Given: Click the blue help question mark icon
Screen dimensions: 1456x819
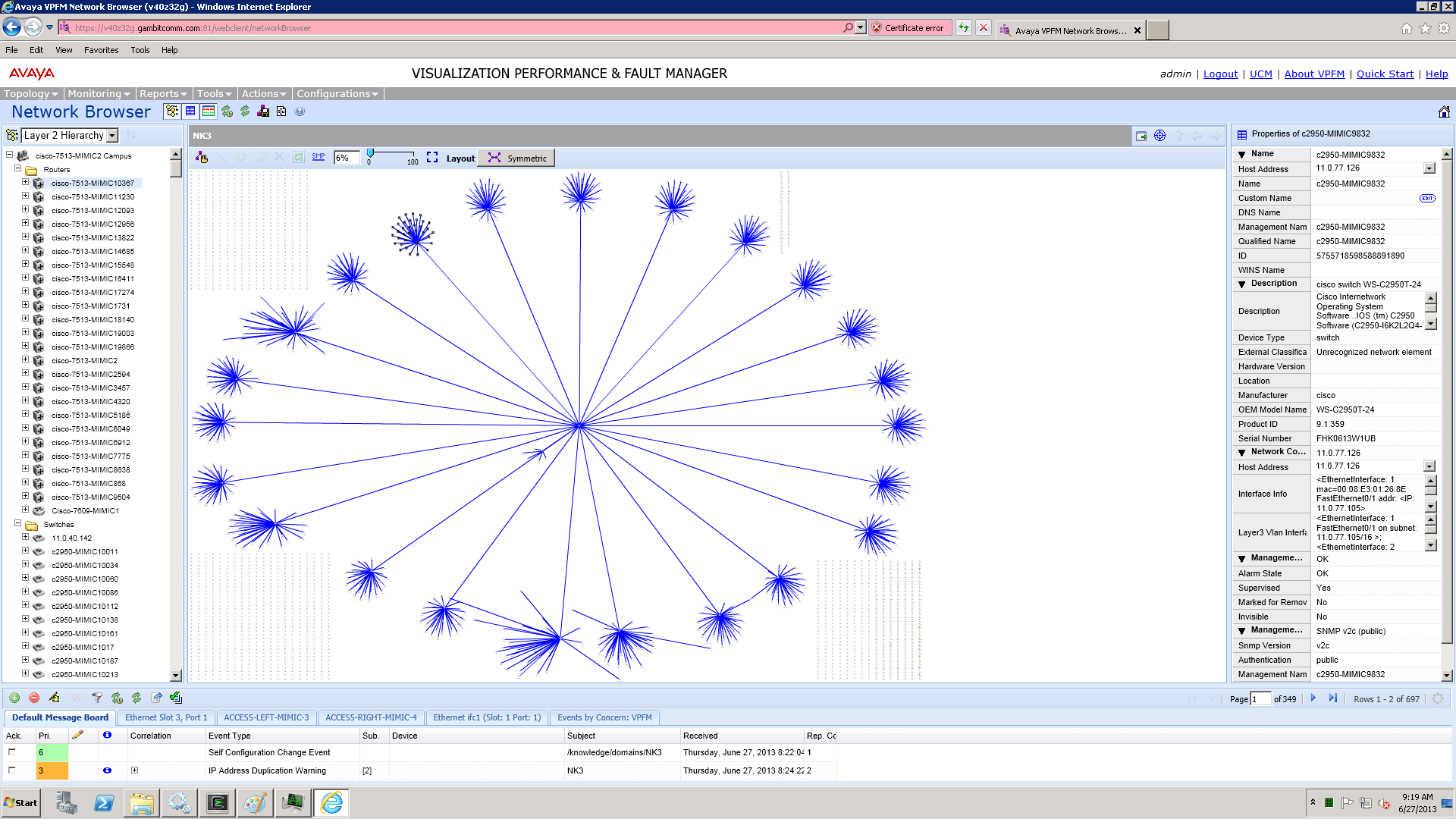Looking at the screenshot, I should [x=300, y=111].
